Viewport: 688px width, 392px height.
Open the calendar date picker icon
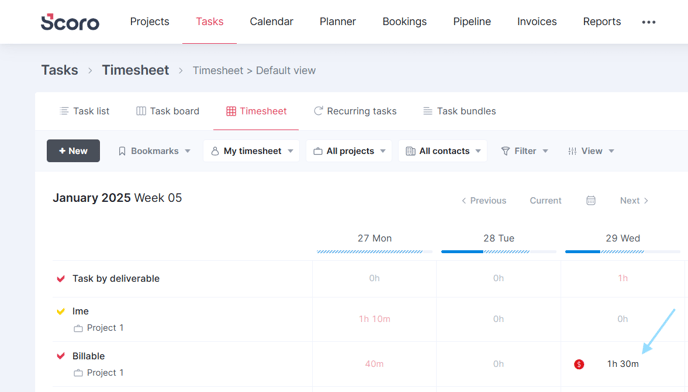(x=591, y=201)
